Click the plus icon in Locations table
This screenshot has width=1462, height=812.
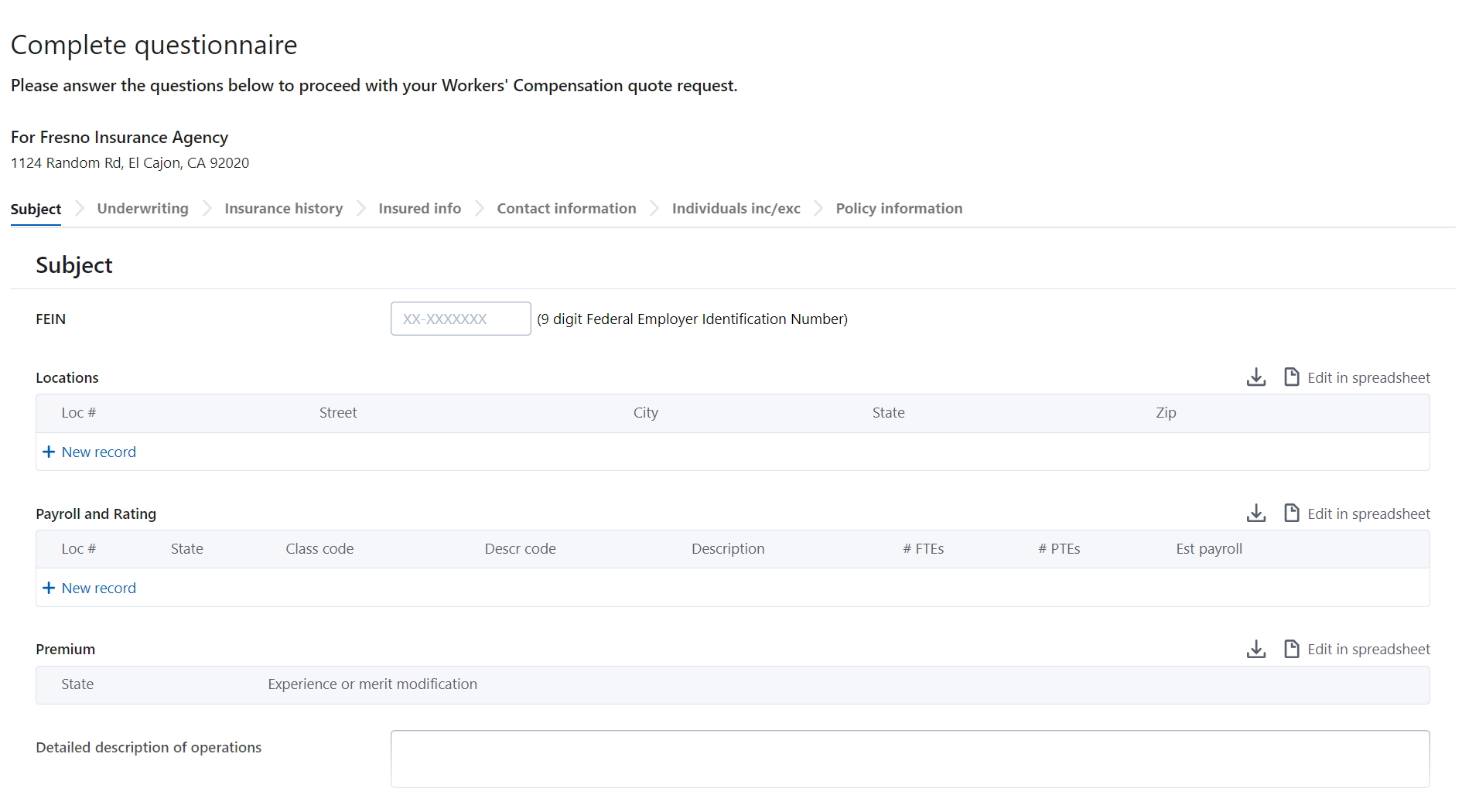pos(49,452)
